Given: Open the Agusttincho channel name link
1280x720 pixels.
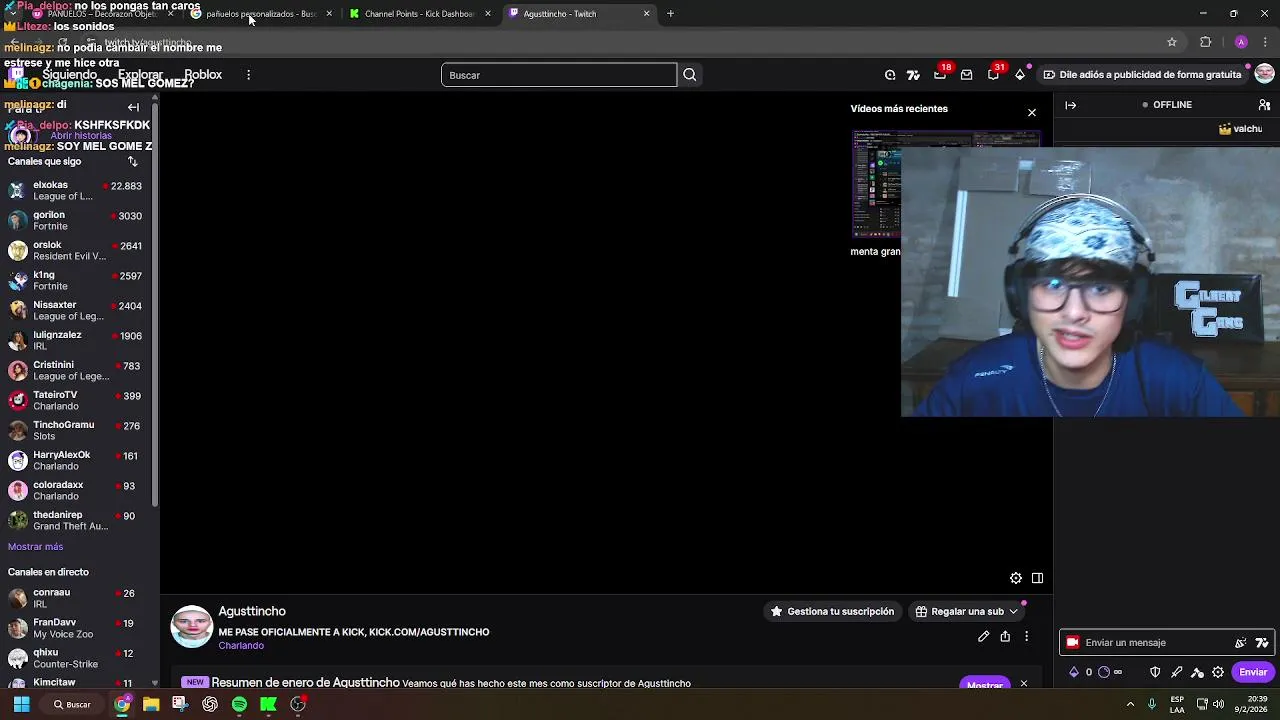Looking at the screenshot, I should pyautogui.click(x=252, y=611).
